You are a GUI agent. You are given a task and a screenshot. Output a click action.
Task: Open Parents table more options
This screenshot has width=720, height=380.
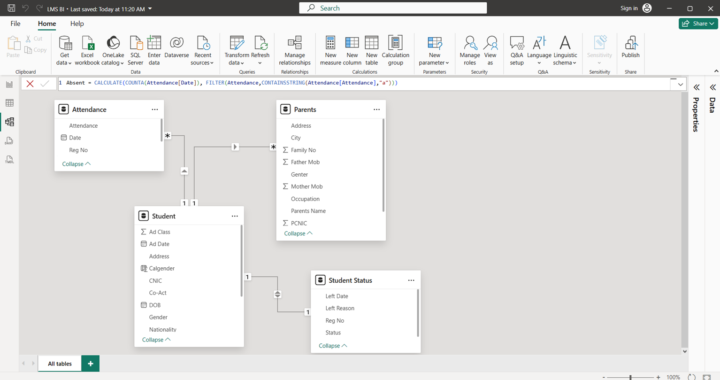coord(377,110)
